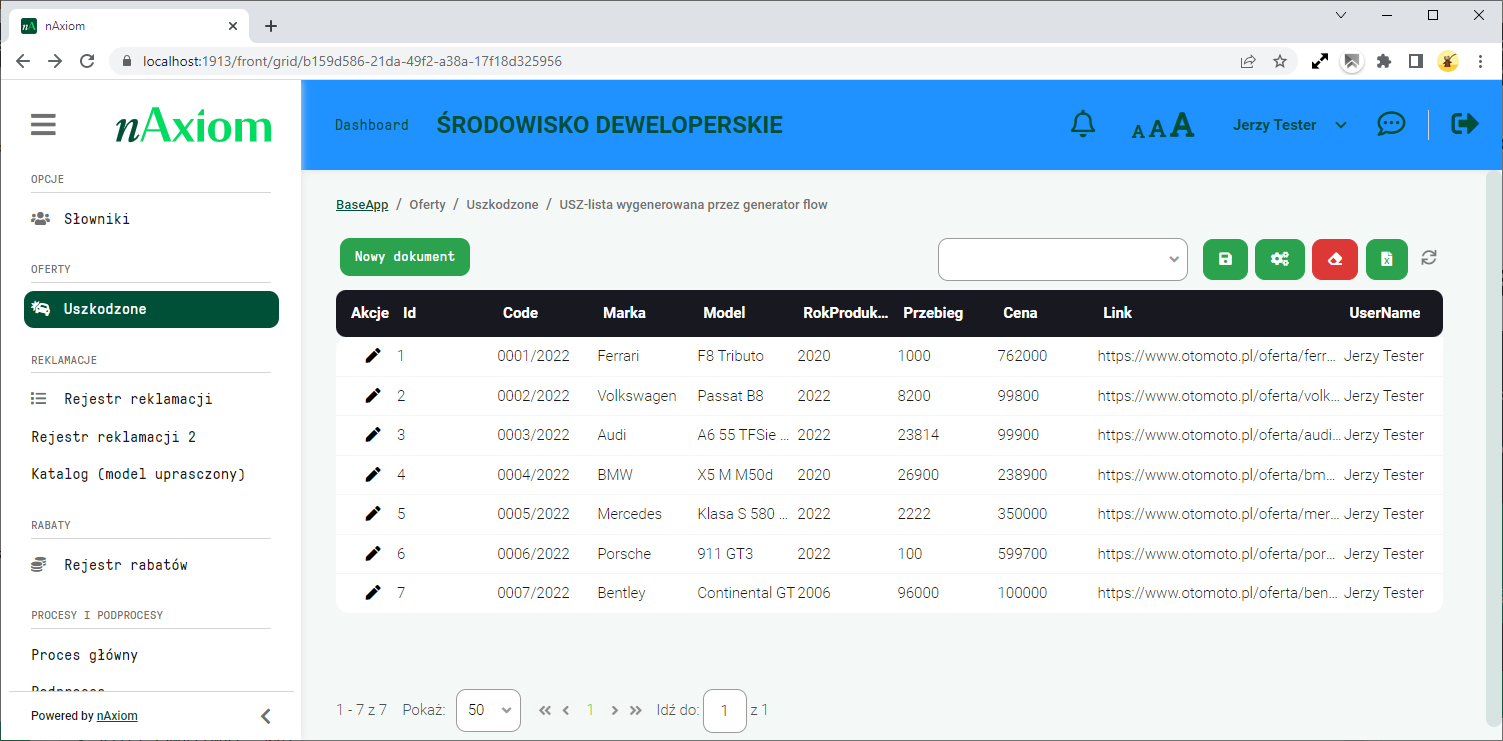Open the saved view combo box

coord(1062,259)
